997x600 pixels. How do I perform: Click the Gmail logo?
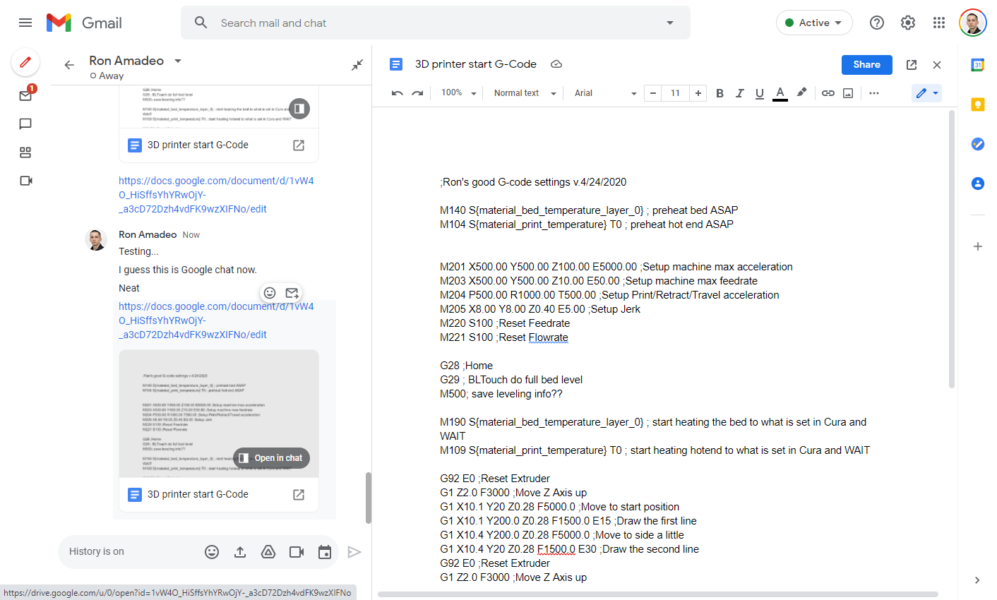[84, 23]
